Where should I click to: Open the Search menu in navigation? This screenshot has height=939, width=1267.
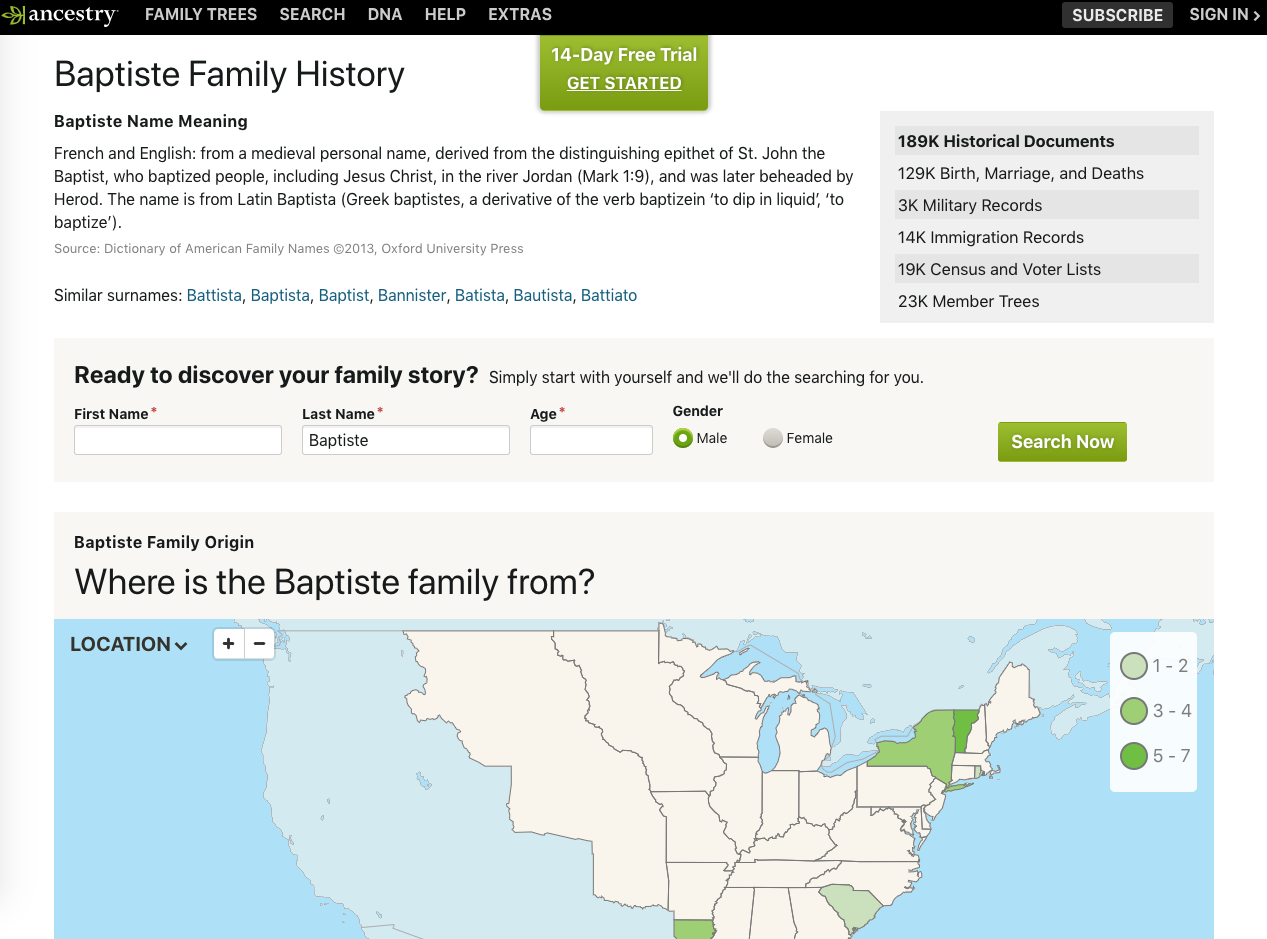312,15
